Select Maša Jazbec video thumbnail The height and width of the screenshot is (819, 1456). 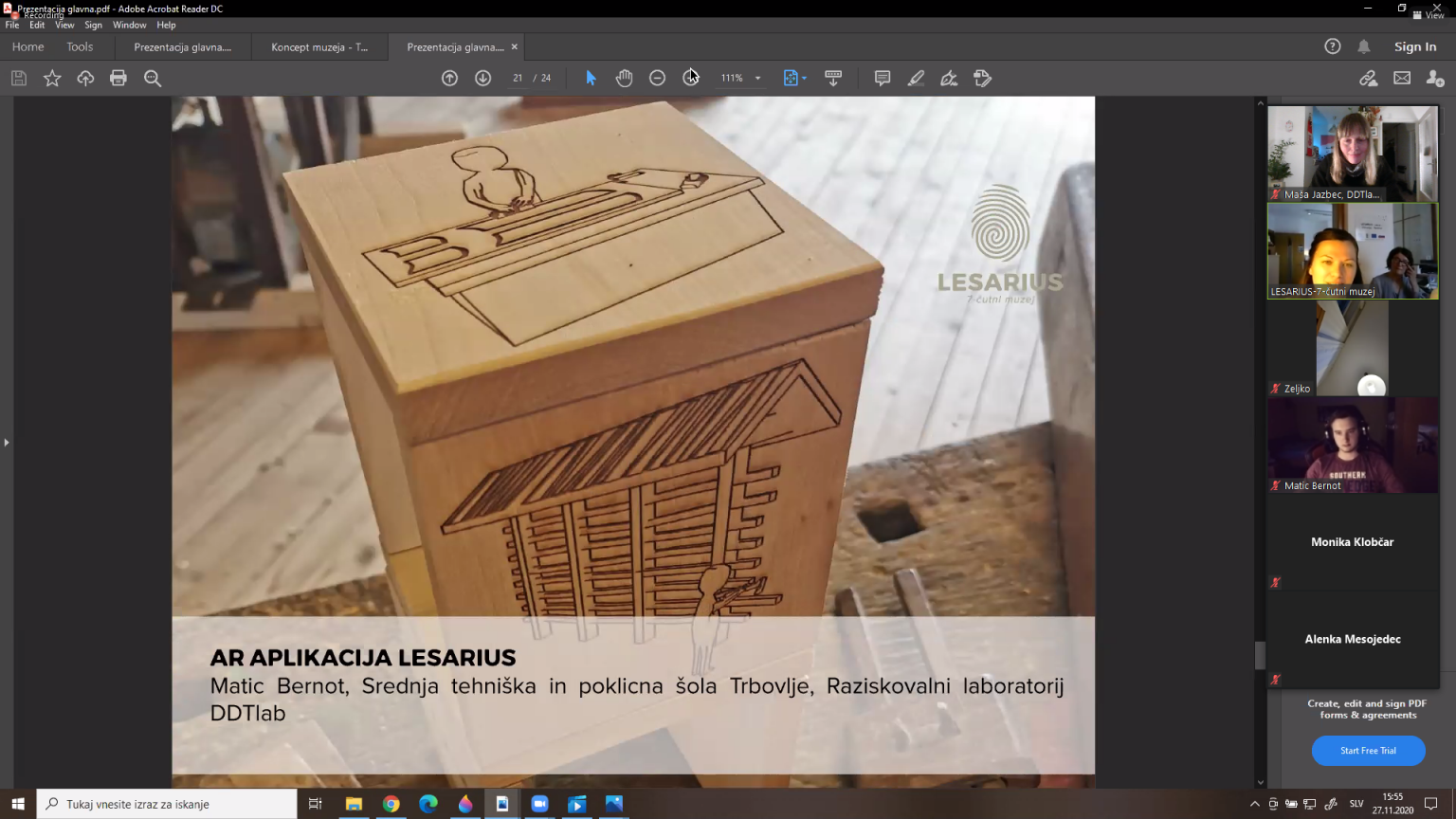pyautogui.click(x=1353, y=154)
